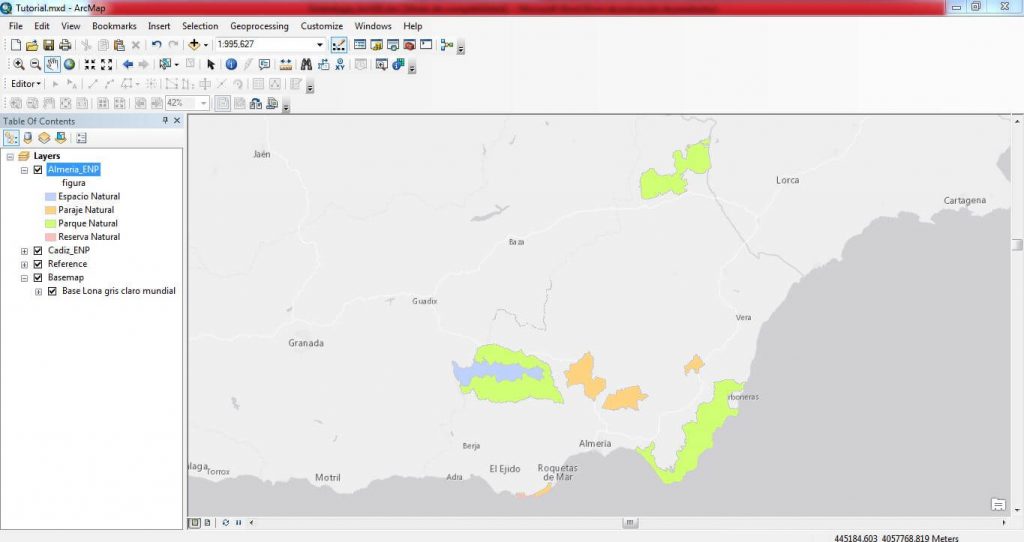Uncheck the Almeria_ENP layer checkbox
The height and width of the screenshot is (542, 1024).
(x=38, y=170)
